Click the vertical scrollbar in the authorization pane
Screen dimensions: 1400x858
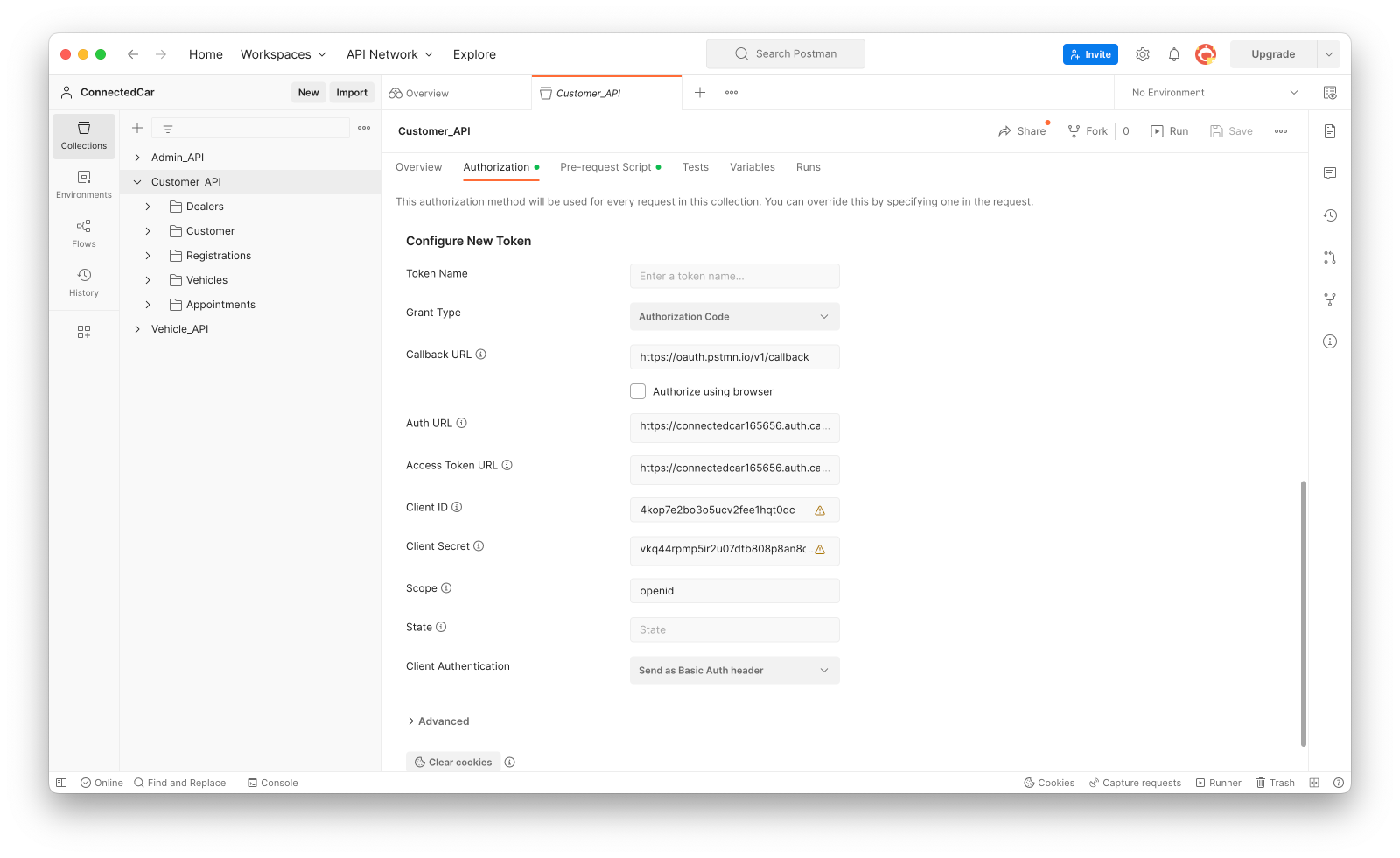[1304, 613]
